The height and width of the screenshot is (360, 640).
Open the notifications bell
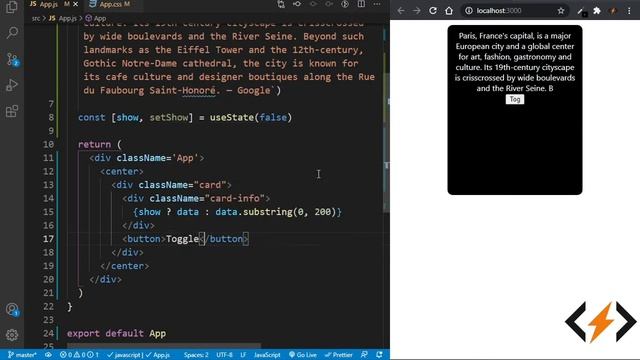point(380,355)
